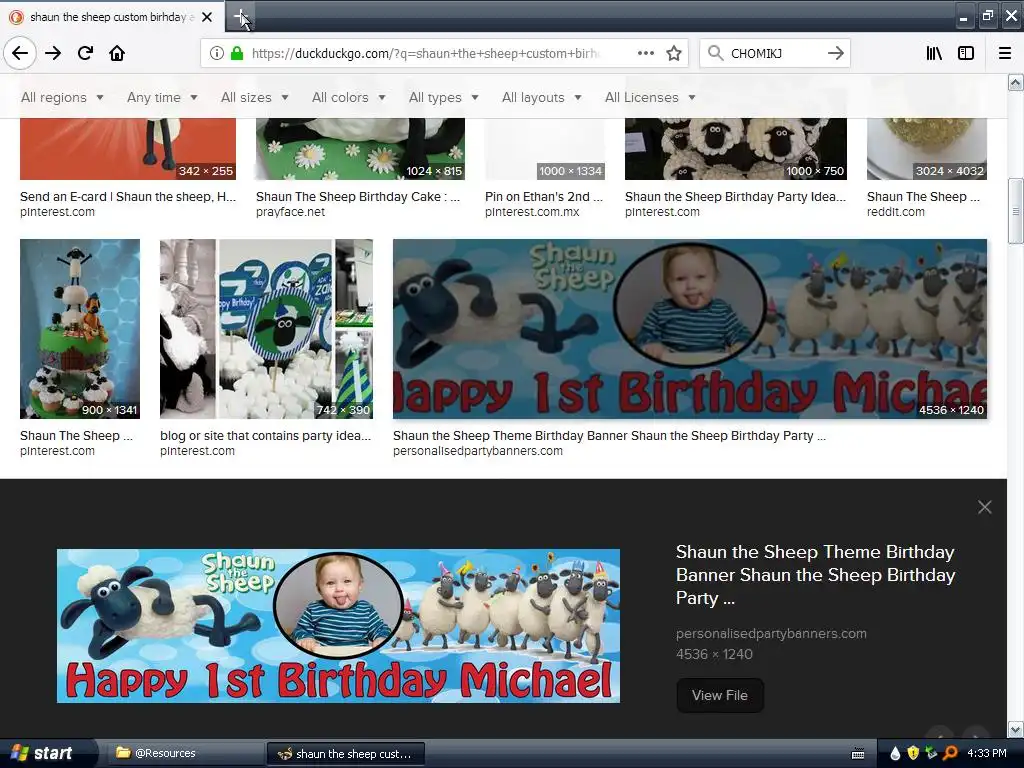This screenshot has width=1024, height=768.
Task: Click the page scrollbar down arrow
Action: point(1015,729)
